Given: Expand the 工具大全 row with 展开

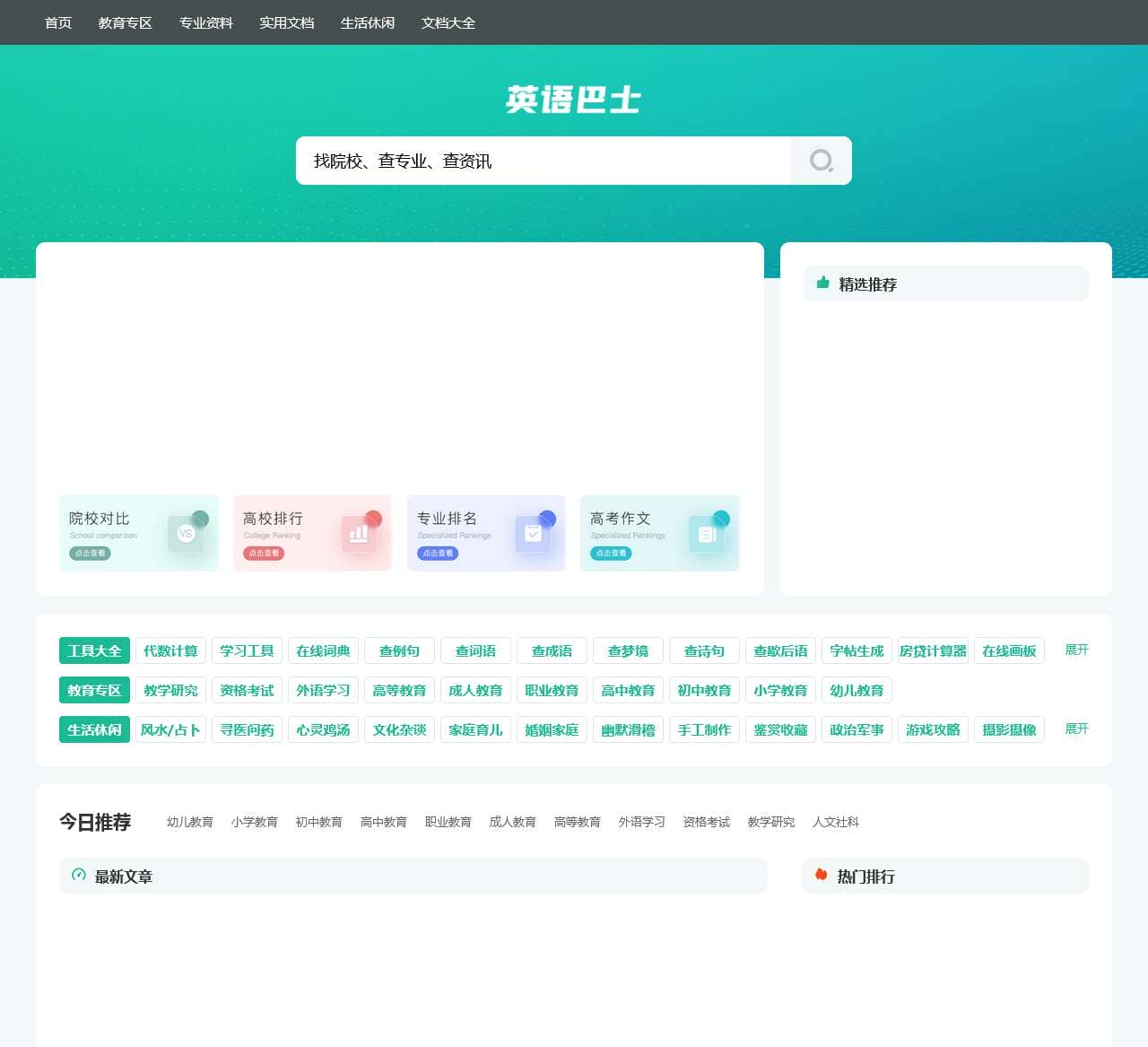Looking at the screenshot, I should pos(1076,650).
